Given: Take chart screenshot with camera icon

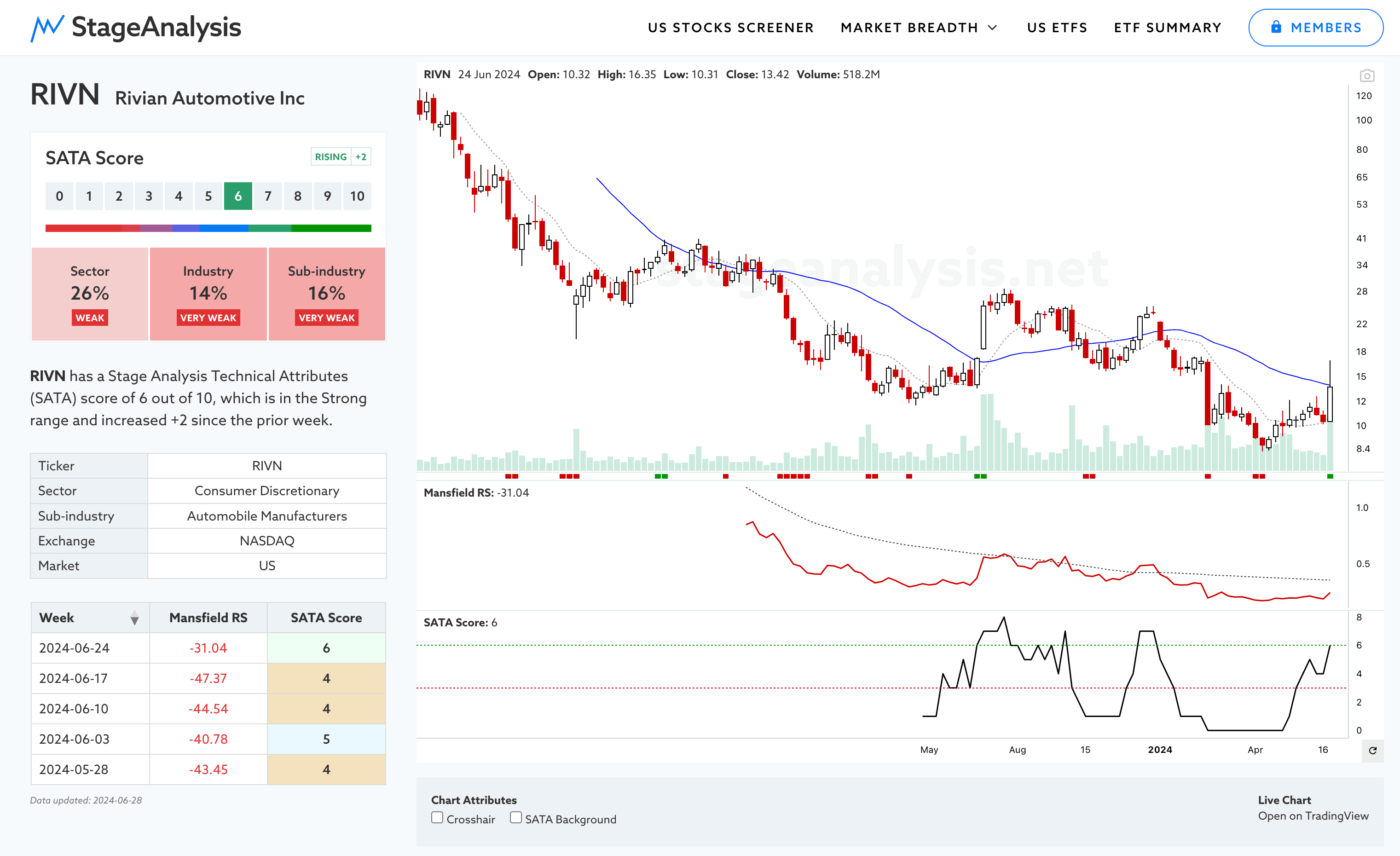Looking at the screenshot, I should click(1367, 75).
